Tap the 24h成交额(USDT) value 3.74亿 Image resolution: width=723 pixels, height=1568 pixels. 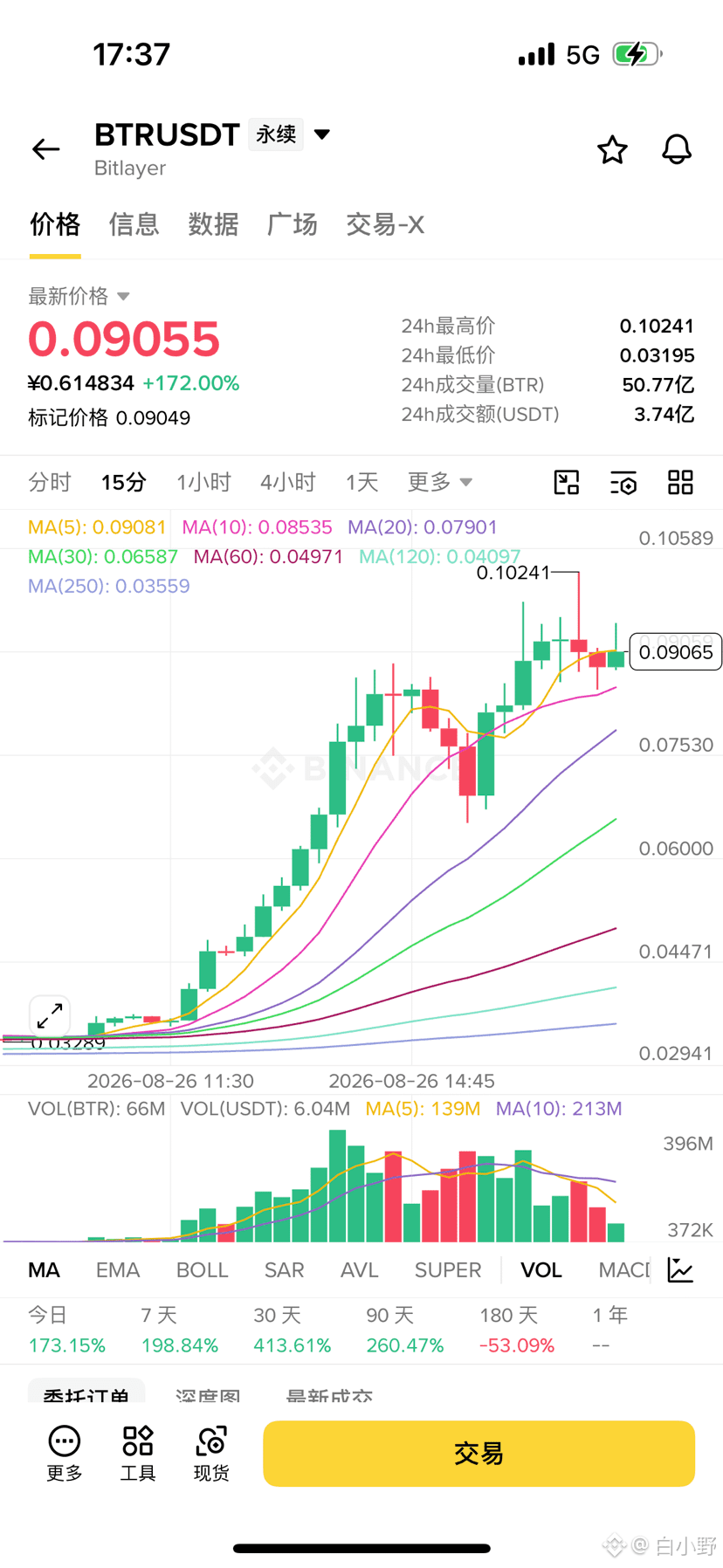click(x=664, y=414)
